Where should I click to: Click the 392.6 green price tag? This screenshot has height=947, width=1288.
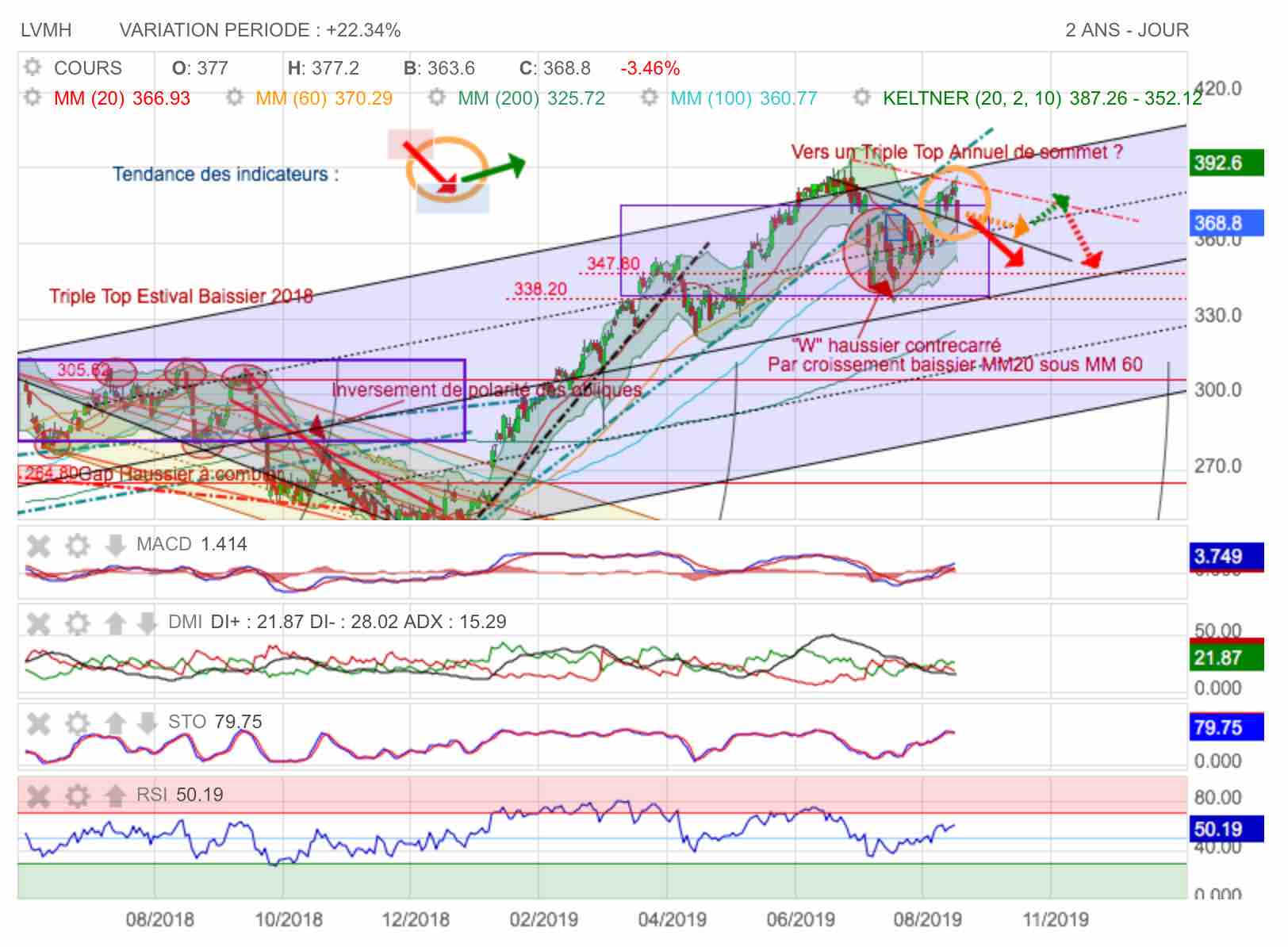click(1226, 163)
